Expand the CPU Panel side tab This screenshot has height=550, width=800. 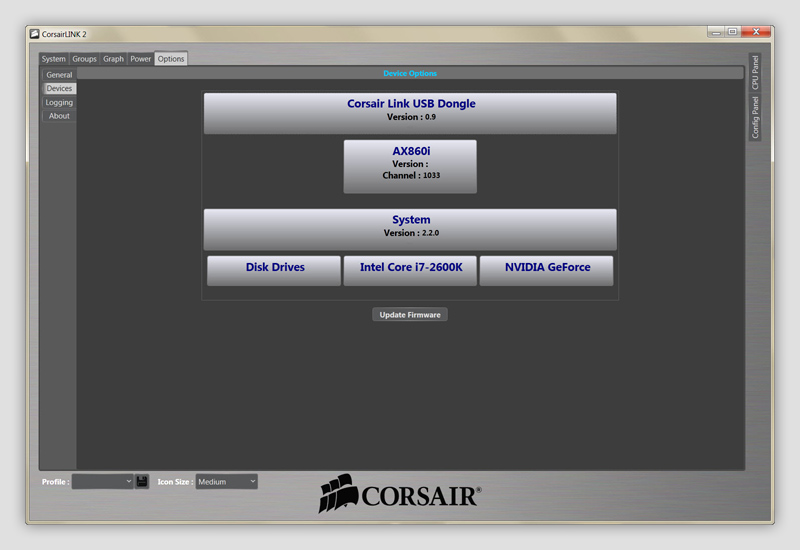pos(755,72)
